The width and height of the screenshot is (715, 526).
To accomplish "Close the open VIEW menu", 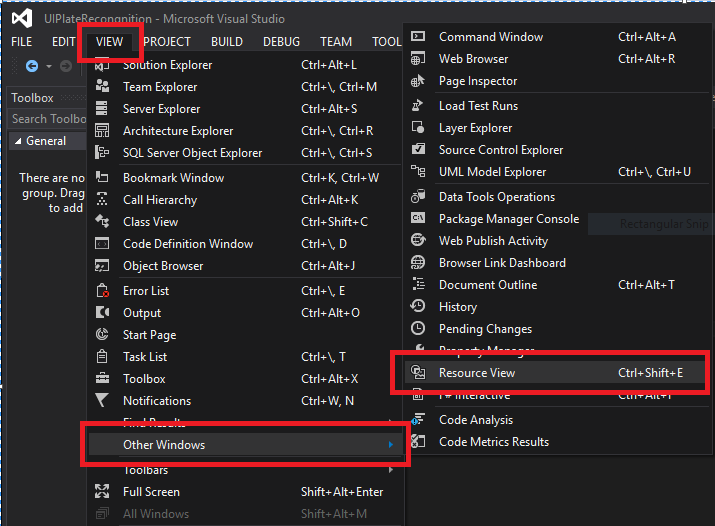I will (x=109, y=42).
